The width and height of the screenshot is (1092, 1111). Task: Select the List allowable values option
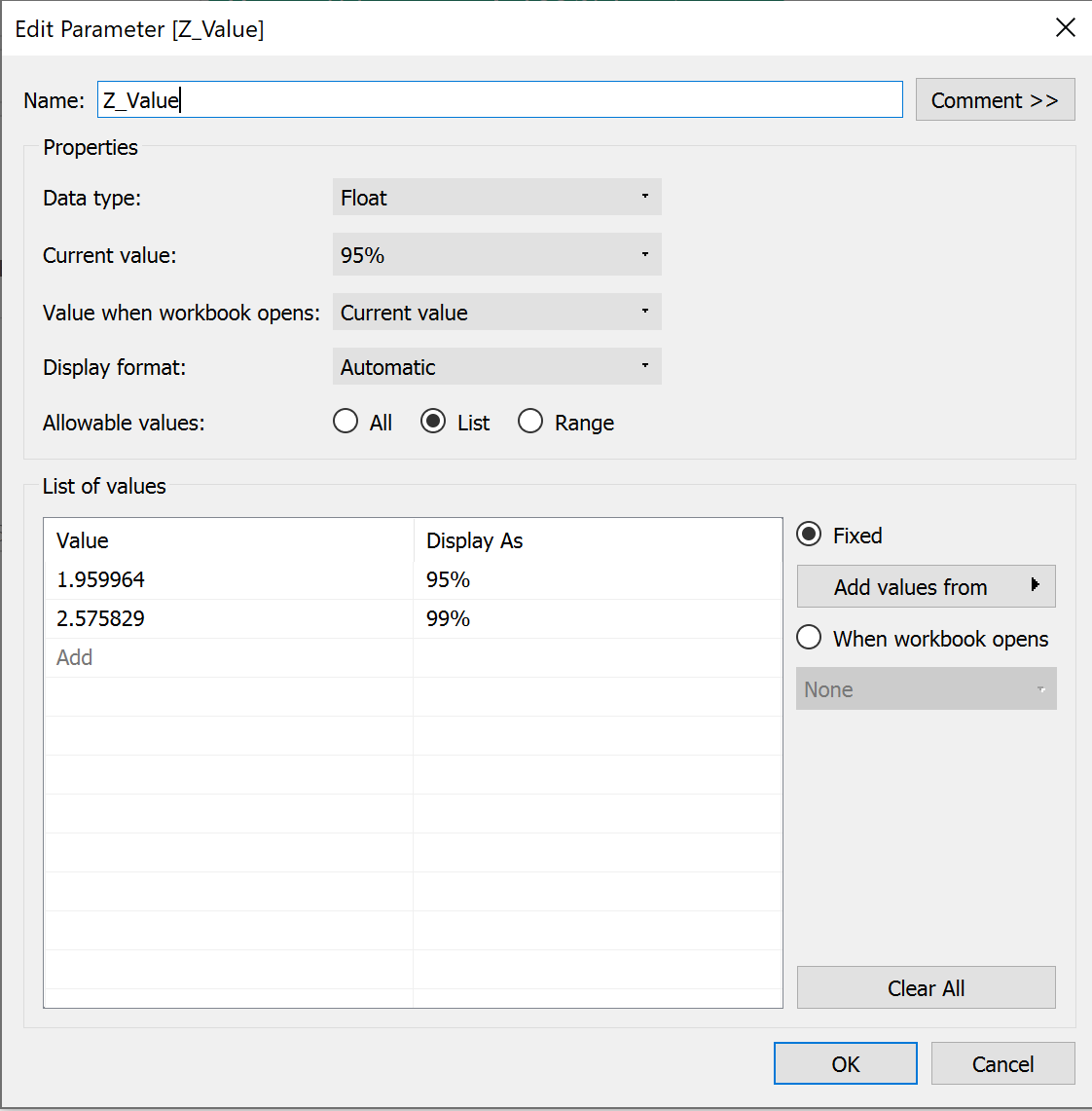(x=434, y=422)
